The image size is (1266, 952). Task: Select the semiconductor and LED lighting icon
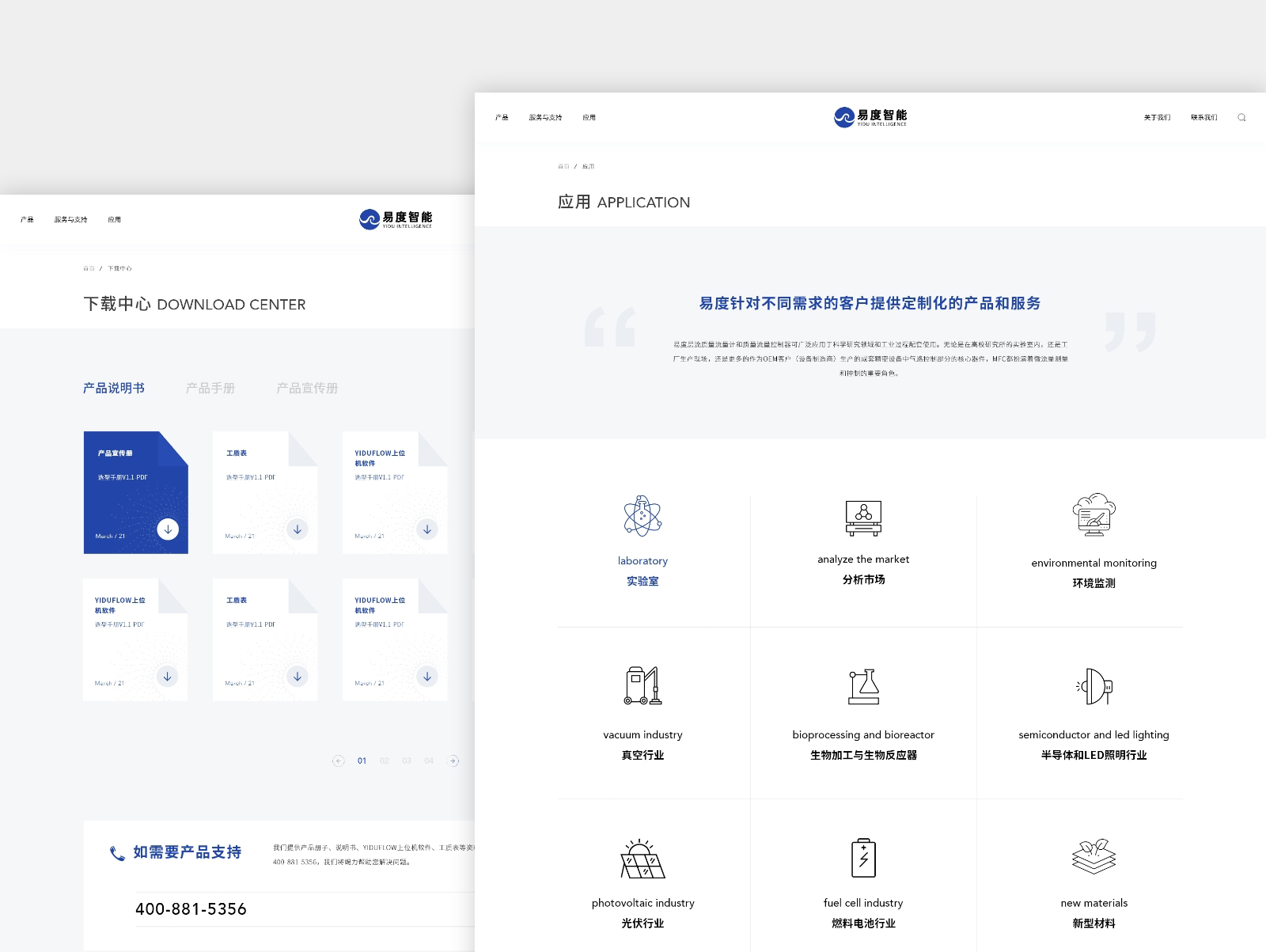pos(1094,687)
